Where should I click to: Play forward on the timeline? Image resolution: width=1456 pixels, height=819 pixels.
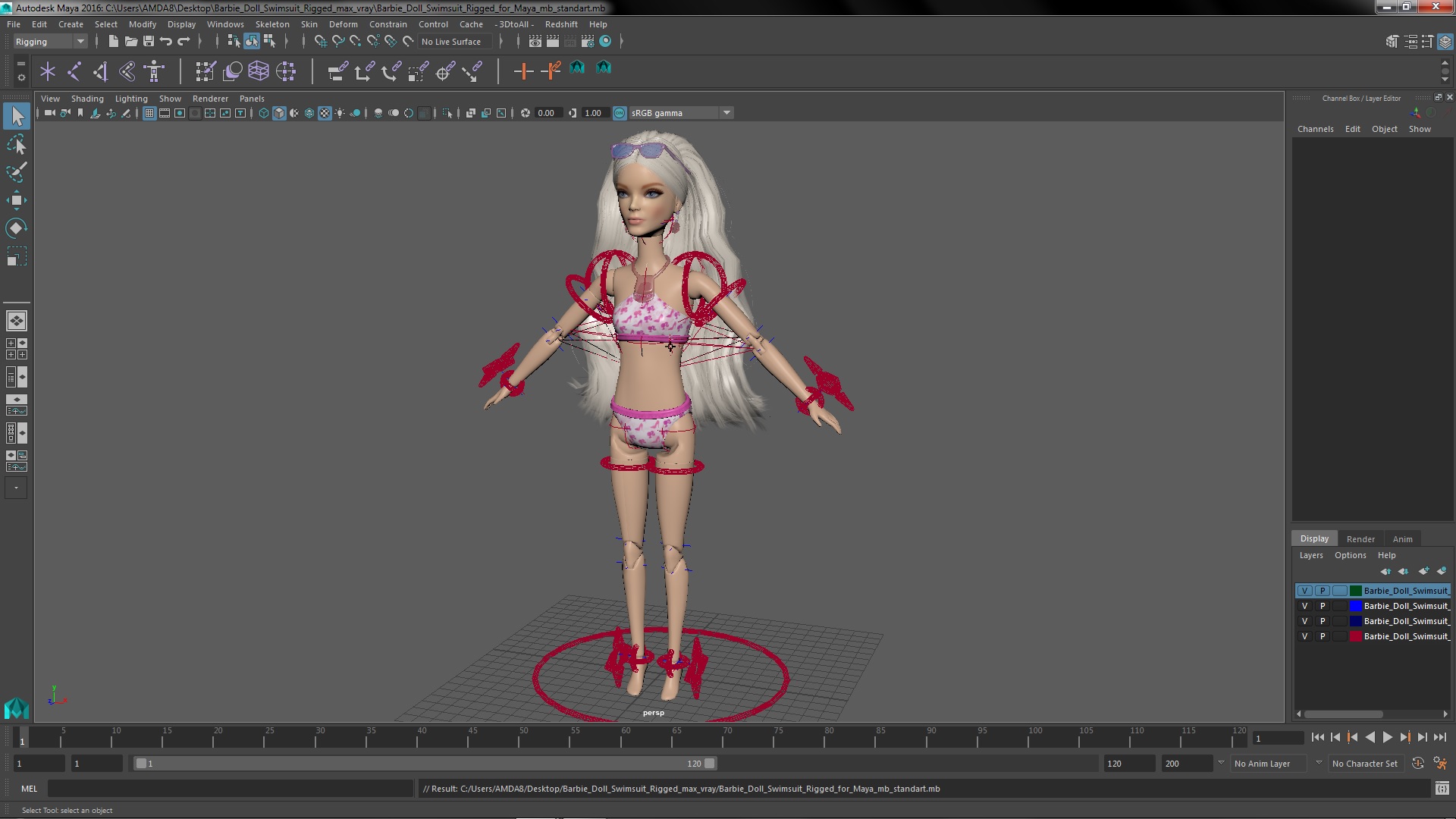[x=1387, y=737]
